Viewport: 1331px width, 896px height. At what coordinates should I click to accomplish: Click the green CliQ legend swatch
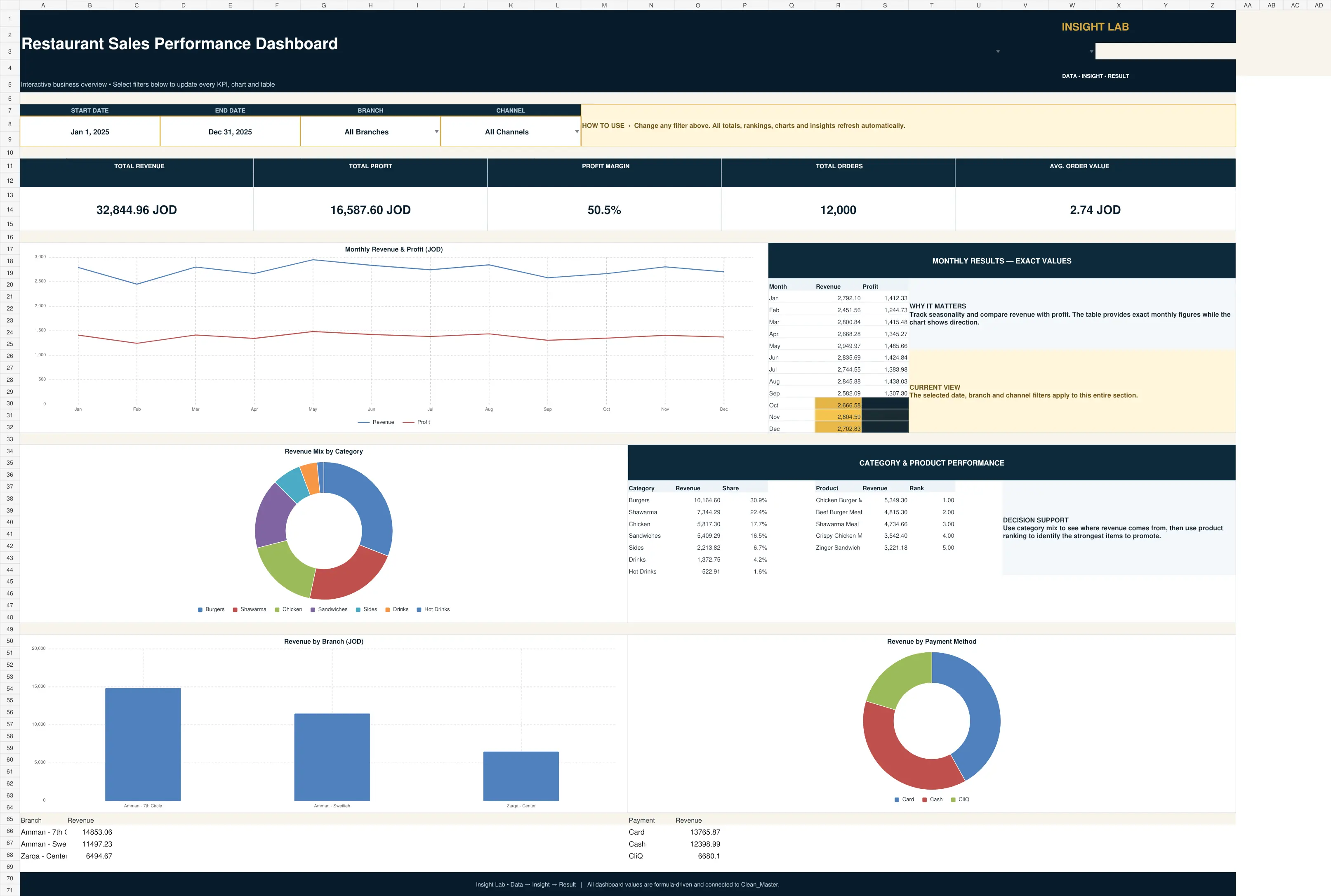pos(953,800)
